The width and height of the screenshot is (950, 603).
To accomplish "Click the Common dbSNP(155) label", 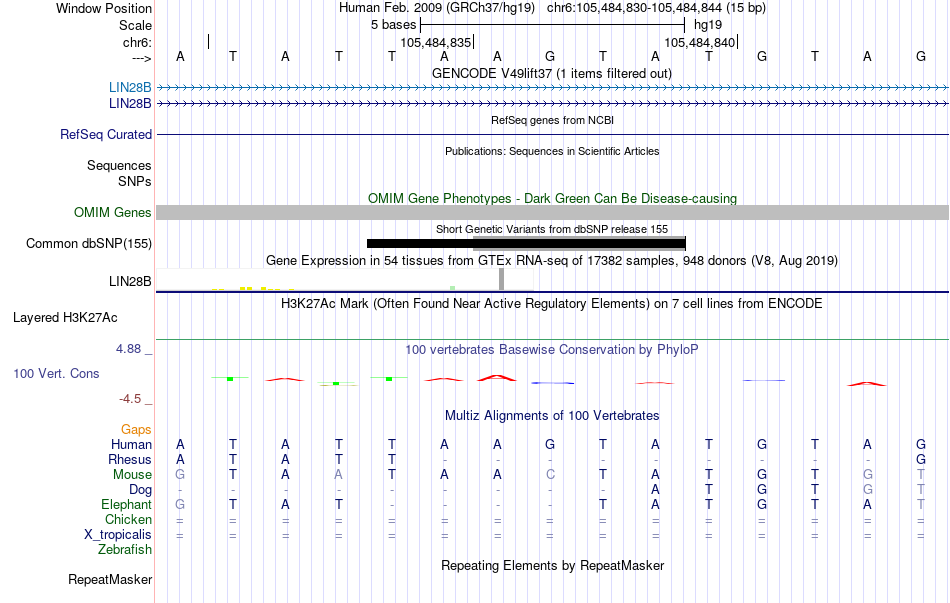I will click(x=88, y=244).
